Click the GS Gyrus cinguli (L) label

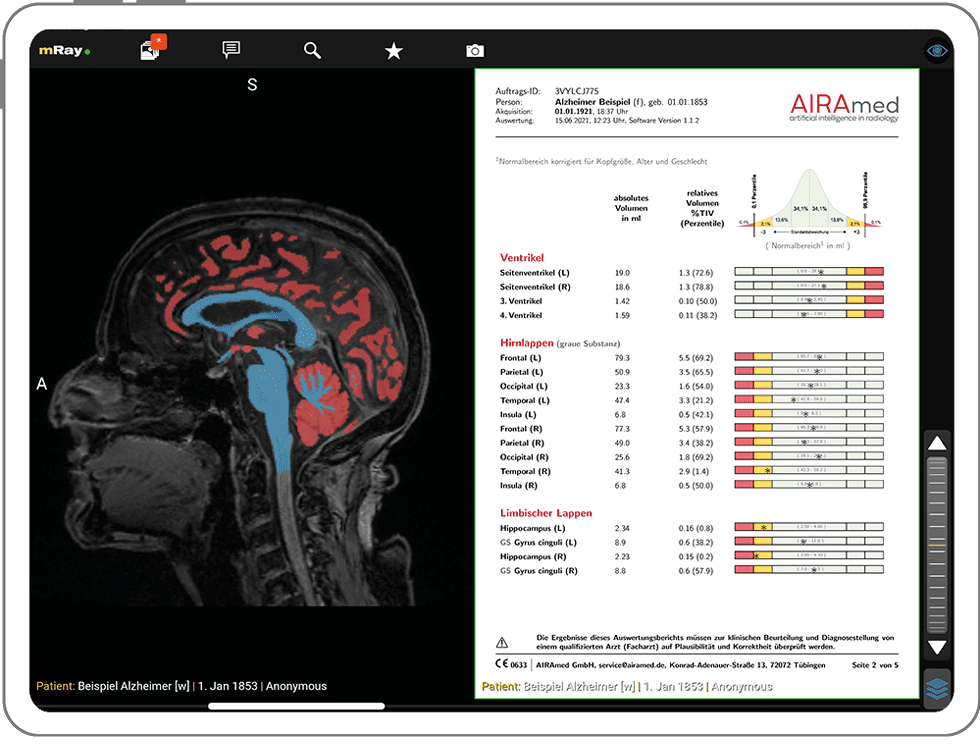[538, 542]
